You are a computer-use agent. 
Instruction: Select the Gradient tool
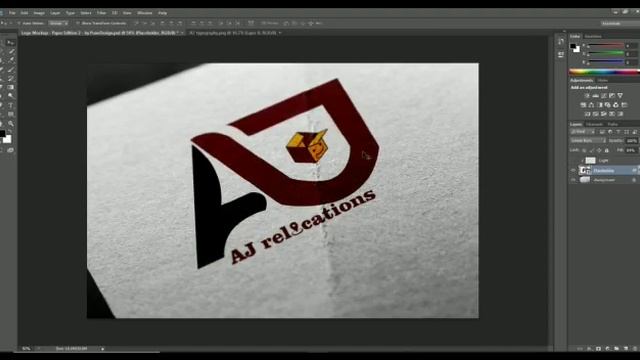coord(11,87)
